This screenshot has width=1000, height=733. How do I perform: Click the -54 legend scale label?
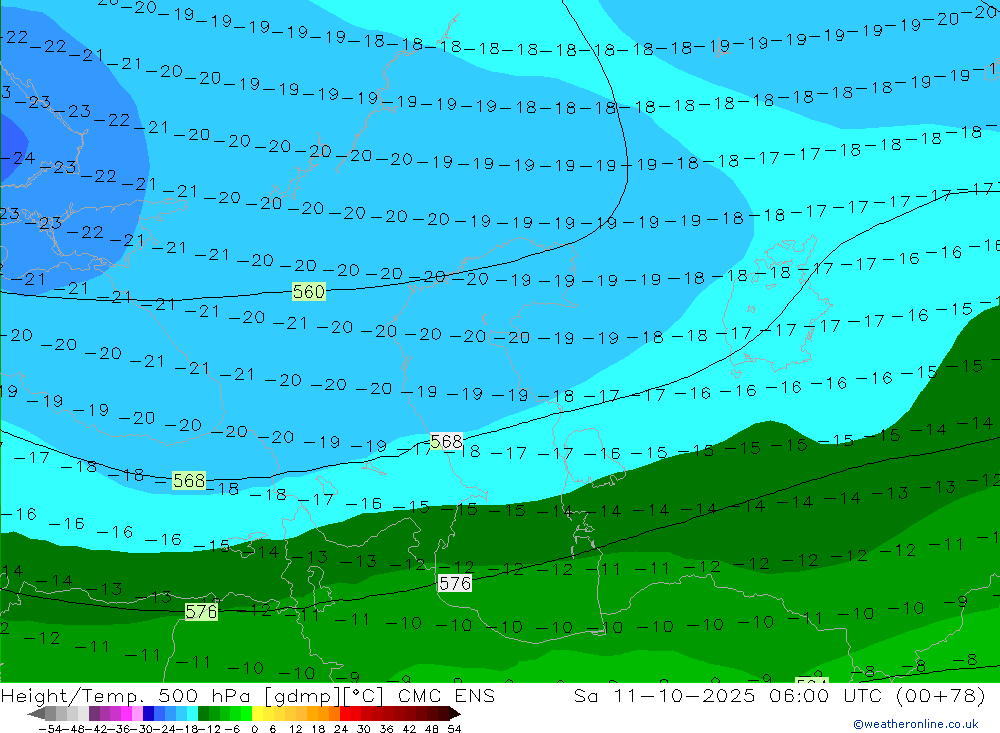50,729
